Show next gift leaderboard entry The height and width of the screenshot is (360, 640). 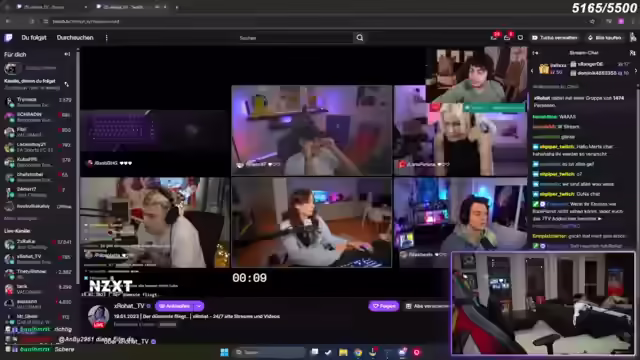tap(636, 71)
